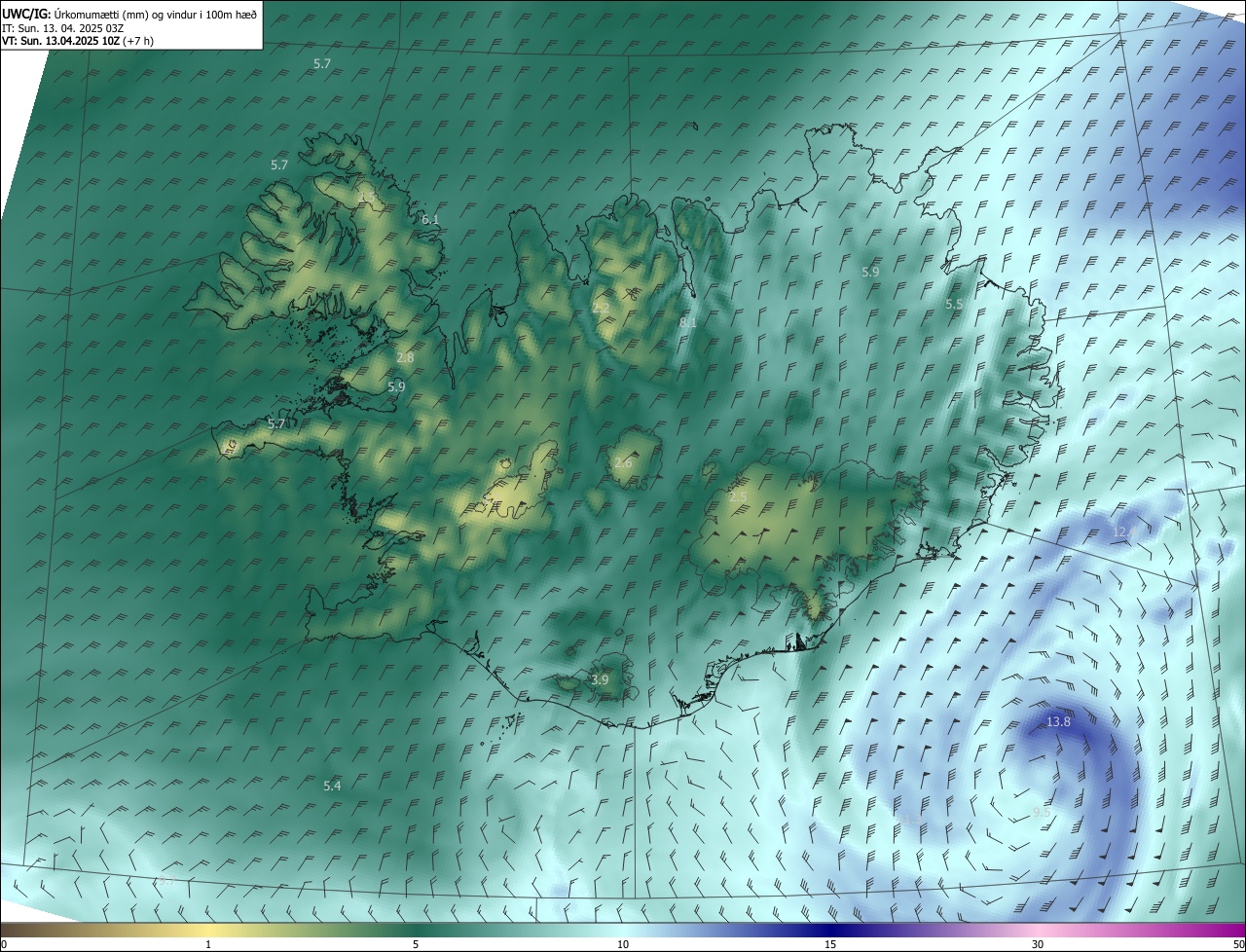Click the 2.2 value label on the map
Image resolution: width=1246 pixels, height=952 pixels.
click(x=601, y=308)
